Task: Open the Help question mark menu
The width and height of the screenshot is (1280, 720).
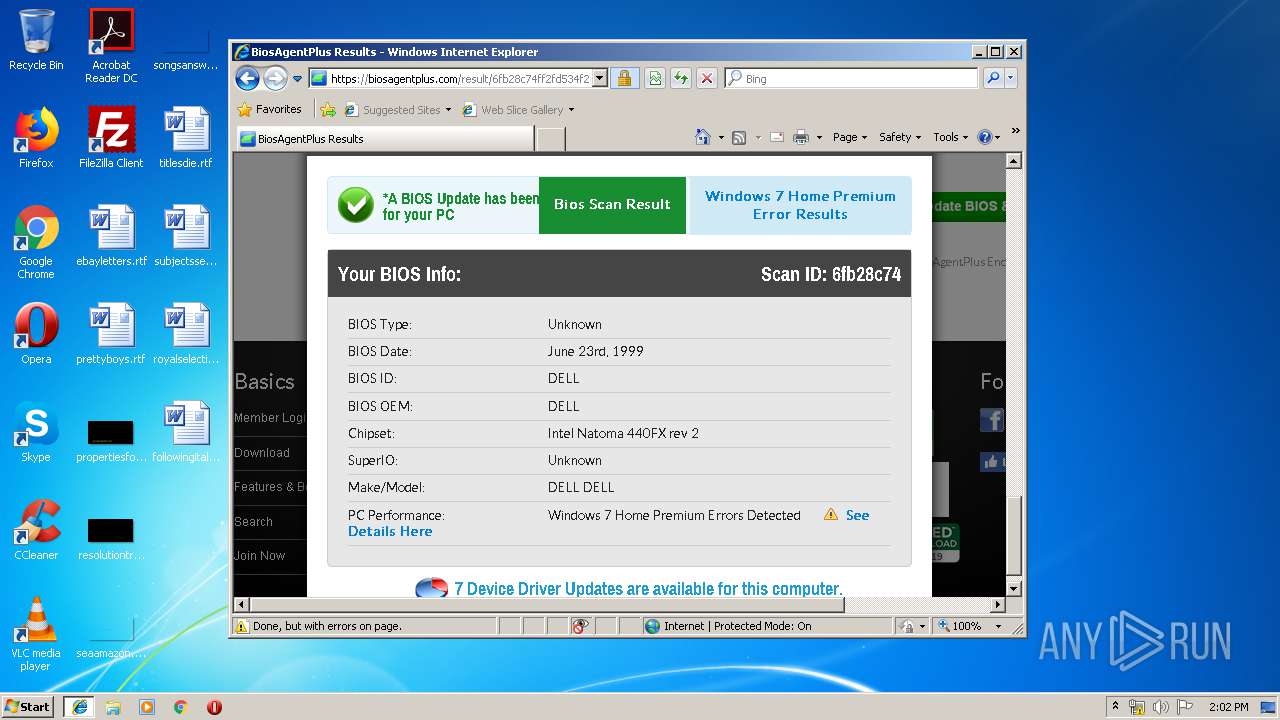Action: [x=988, y=137]
